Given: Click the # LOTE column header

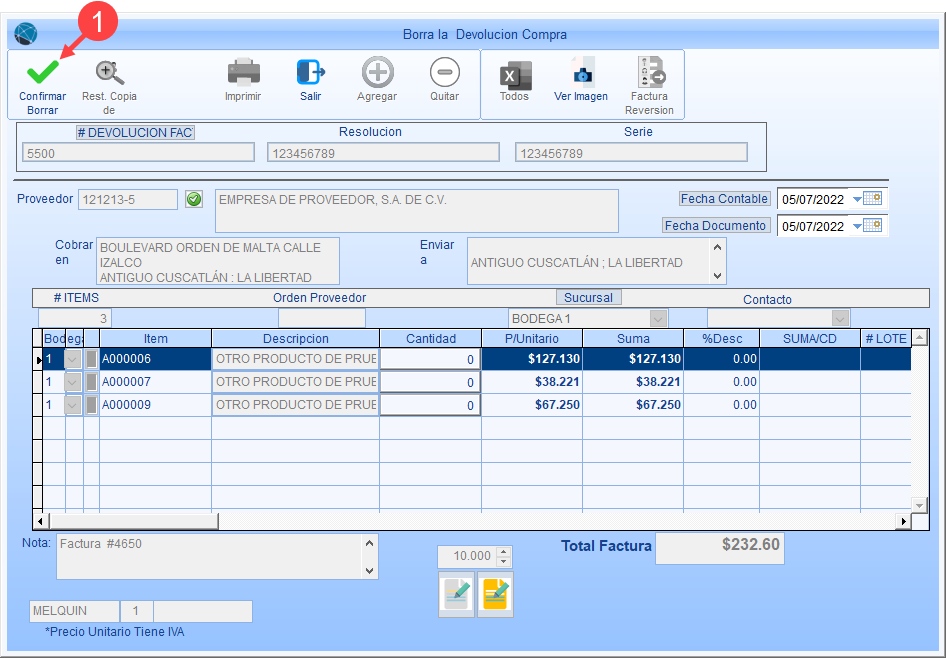Looking at the screenshot, I should tap(886, 338).
